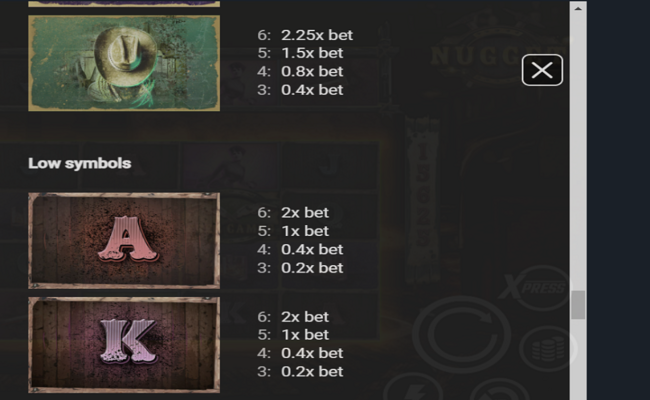This screenshot has width=650, height=400.
Task: Click the 2.25x bet payout line
Action: [305, 35]
